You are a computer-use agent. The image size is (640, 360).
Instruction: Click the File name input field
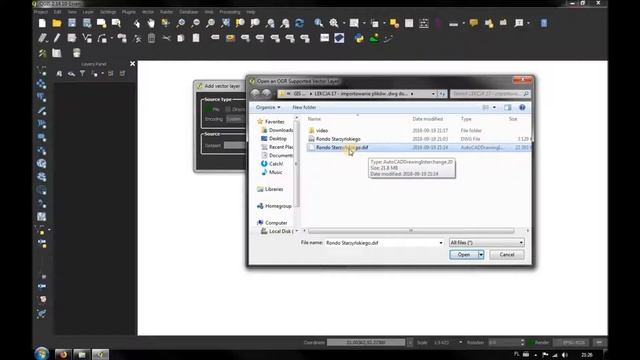pyautogui.click(x=381, y=243)
